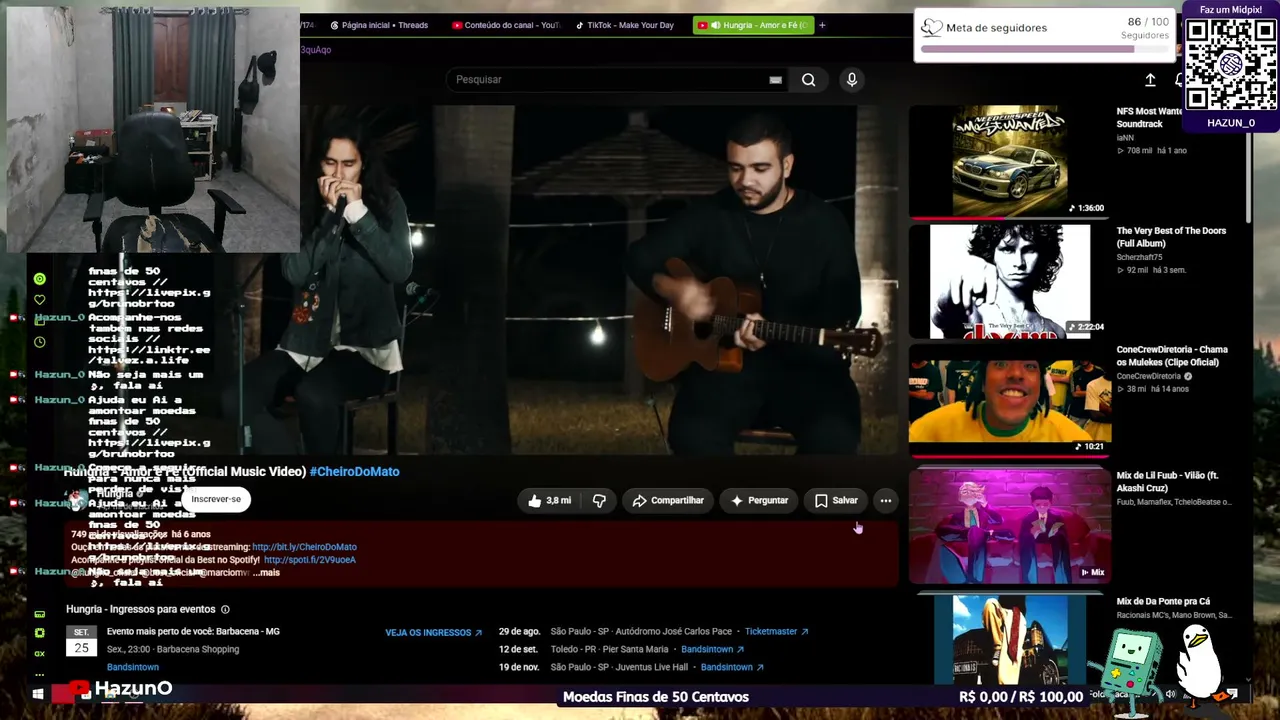
Task: Start voice search with the microphone icon
Action: pos(852,80)
